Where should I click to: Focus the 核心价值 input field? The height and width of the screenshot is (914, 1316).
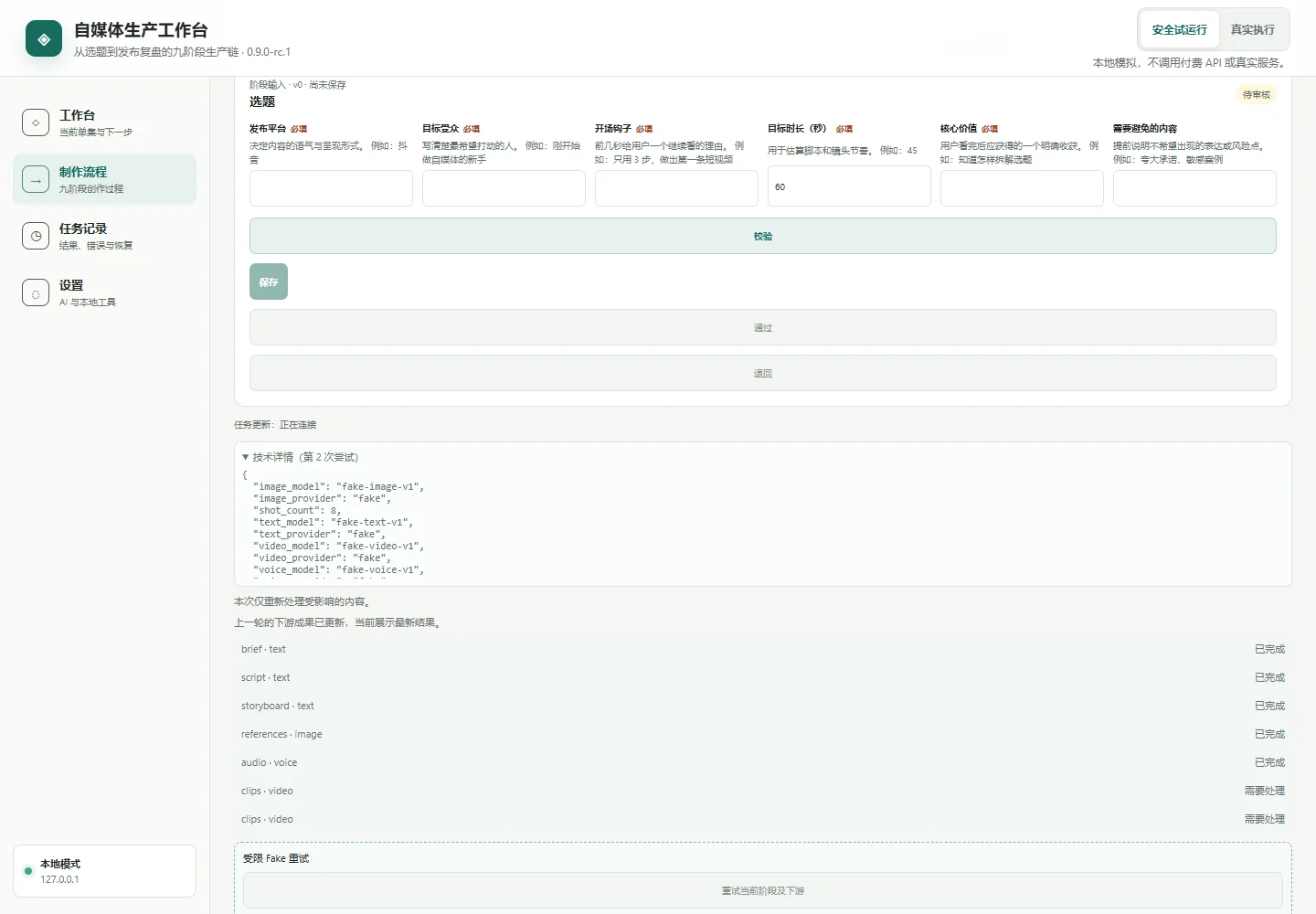coord(1022,188)
